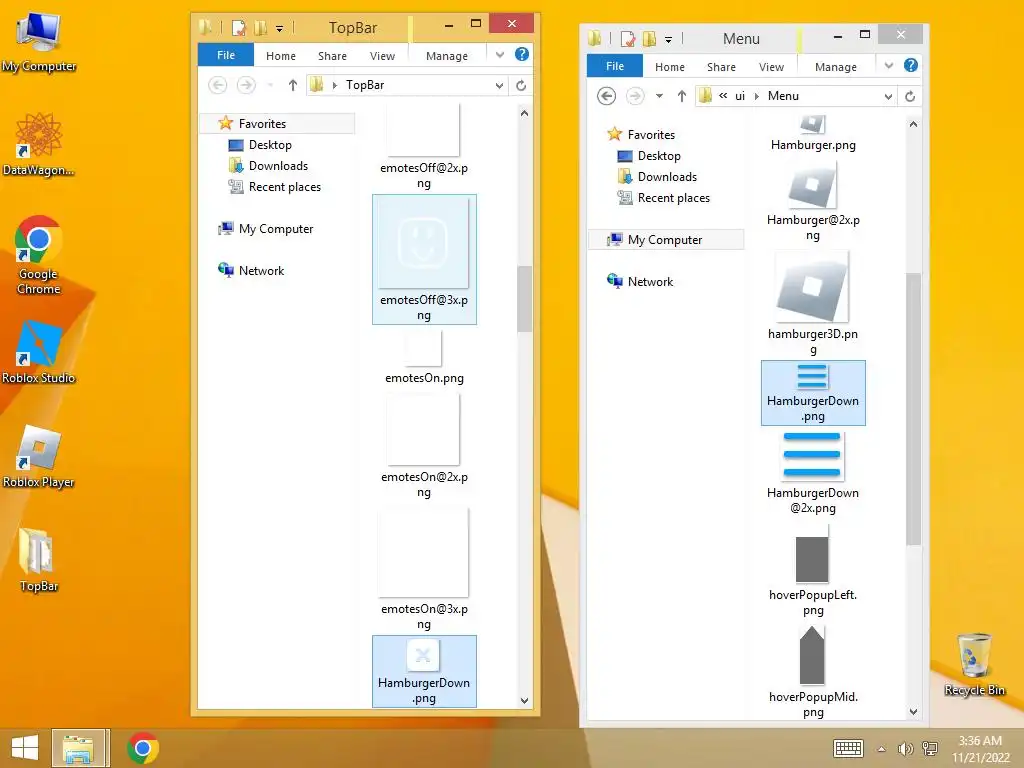The width and height of the screenshot is (1024, 768).
Task: Click the volume speaker tray icon
Action: [905, 748]
